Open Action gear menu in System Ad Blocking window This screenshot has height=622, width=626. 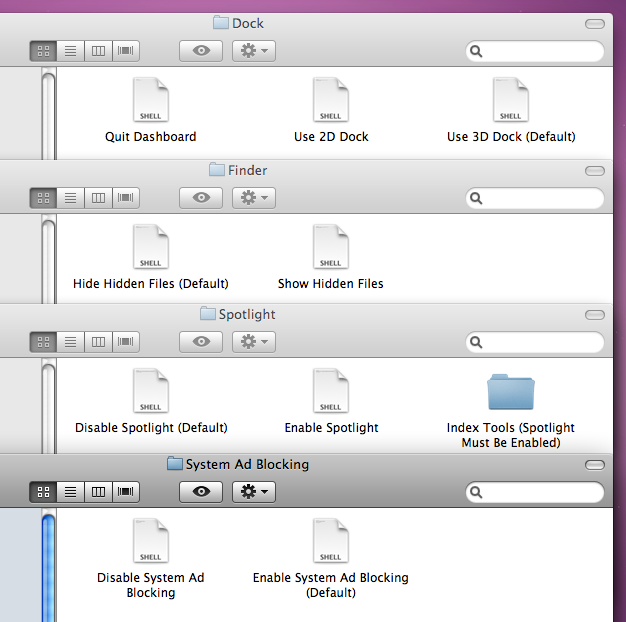254,492
